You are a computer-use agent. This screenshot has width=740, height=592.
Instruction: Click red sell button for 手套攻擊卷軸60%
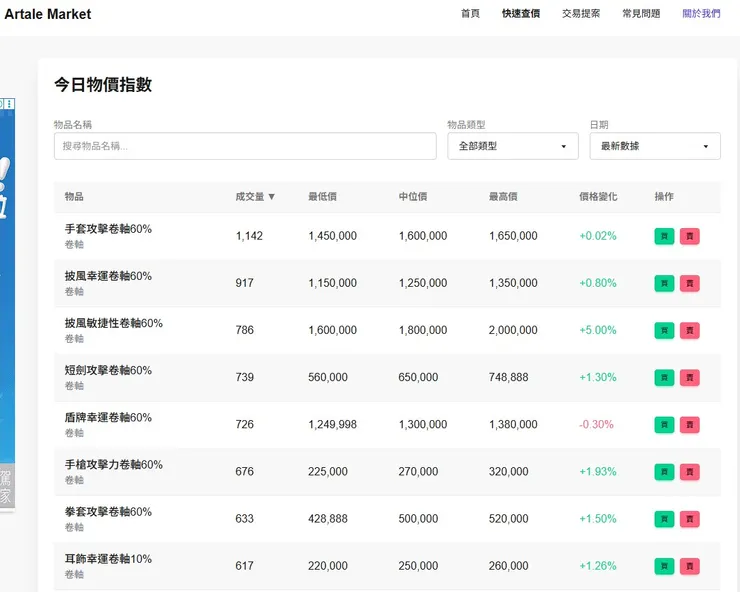tap(690, 236)
